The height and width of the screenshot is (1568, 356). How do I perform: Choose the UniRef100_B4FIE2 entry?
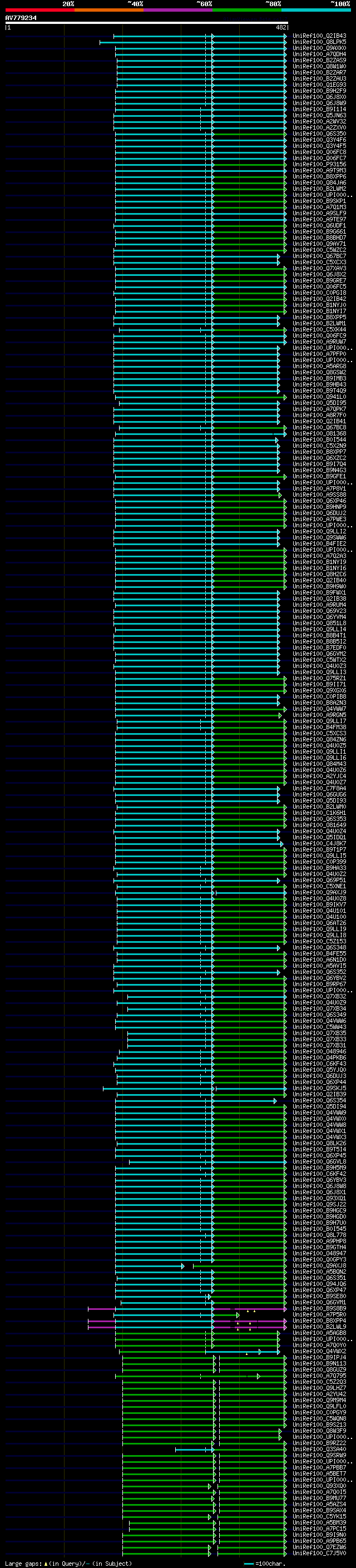[319, 543]
